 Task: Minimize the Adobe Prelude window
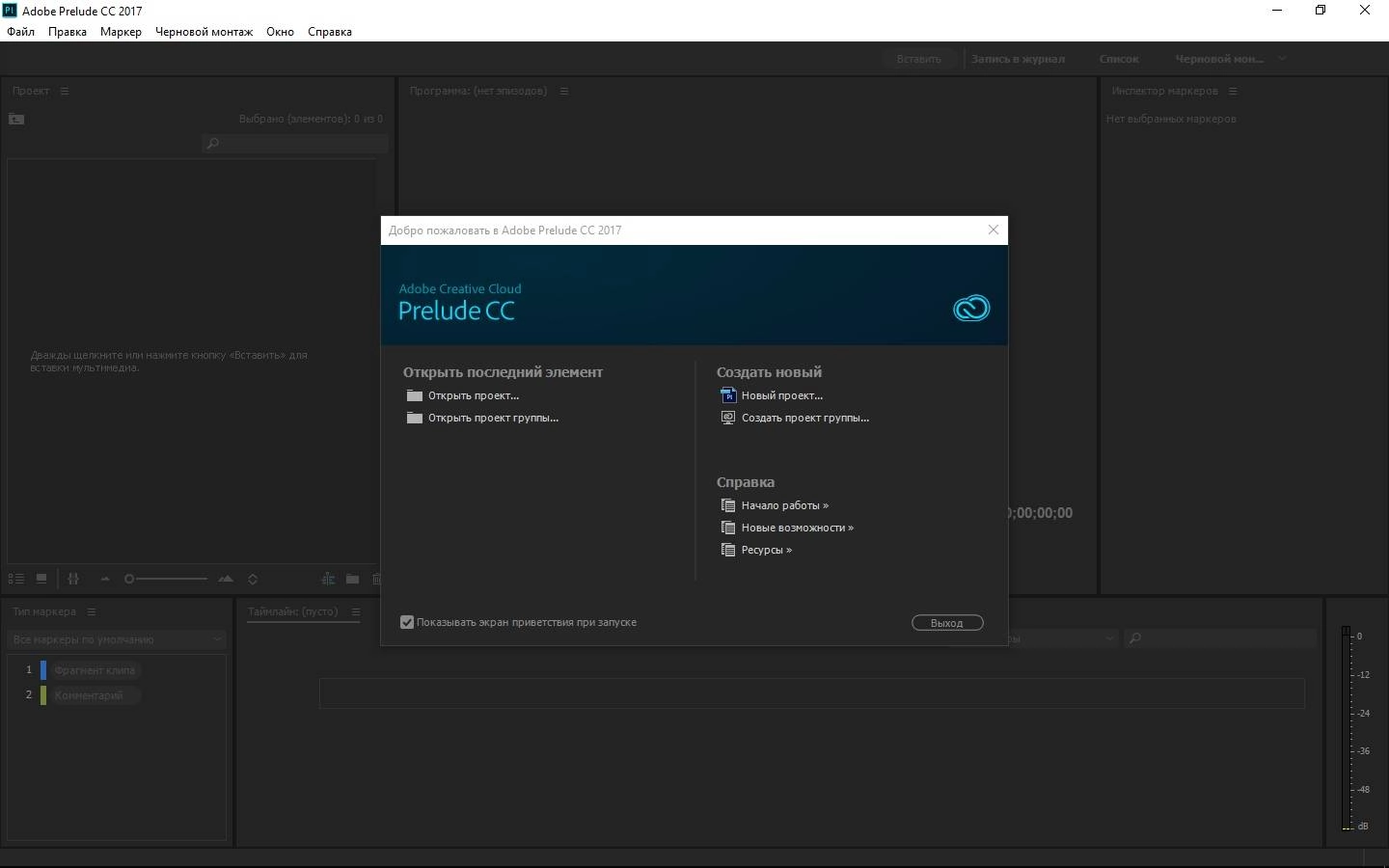1277,11
